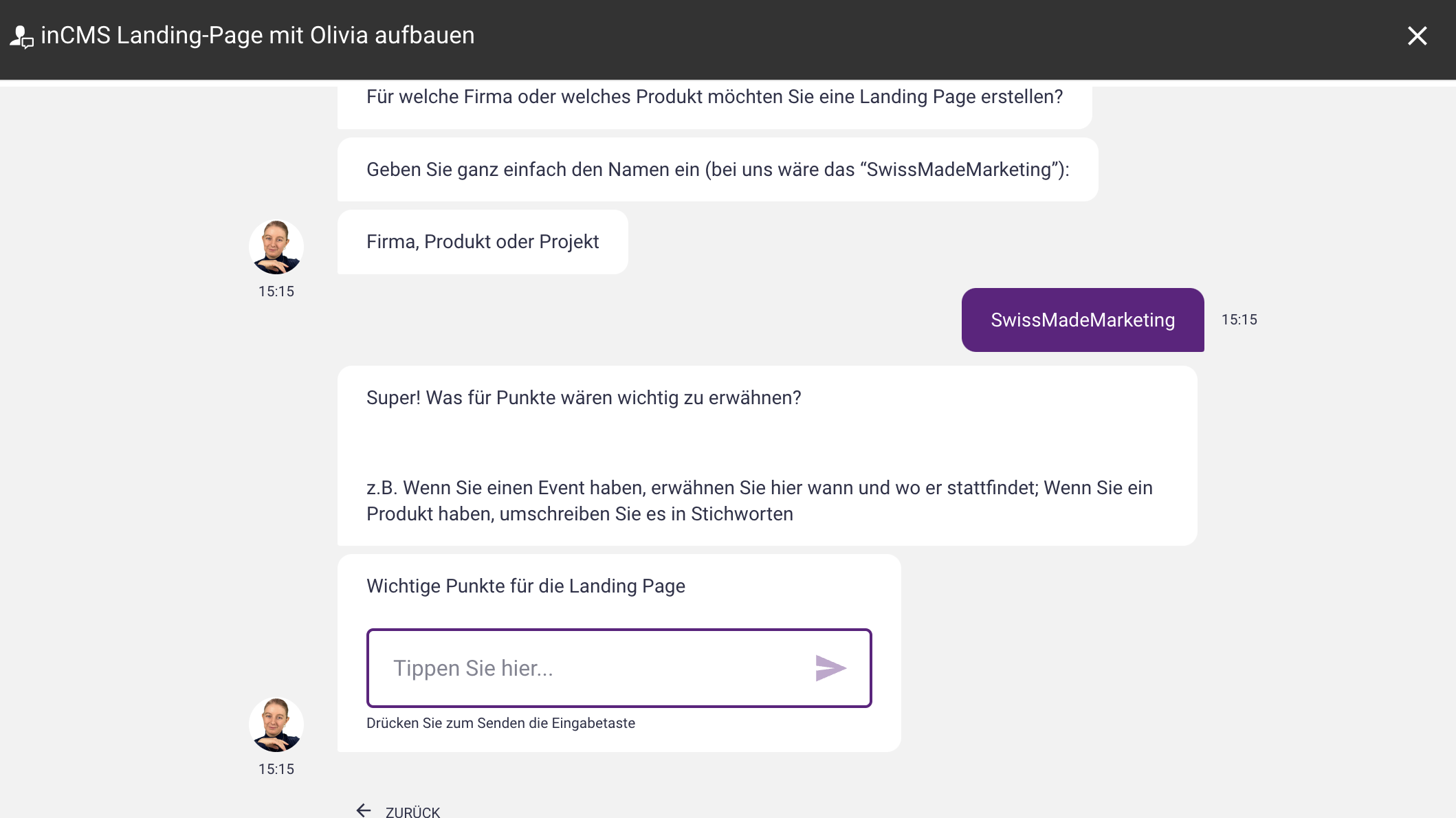The height and width of the screenshot is (818, 1456).
Task: Click the 'z.B. Wenn Sie einen Event haben' text
Action: pos(760,501)
